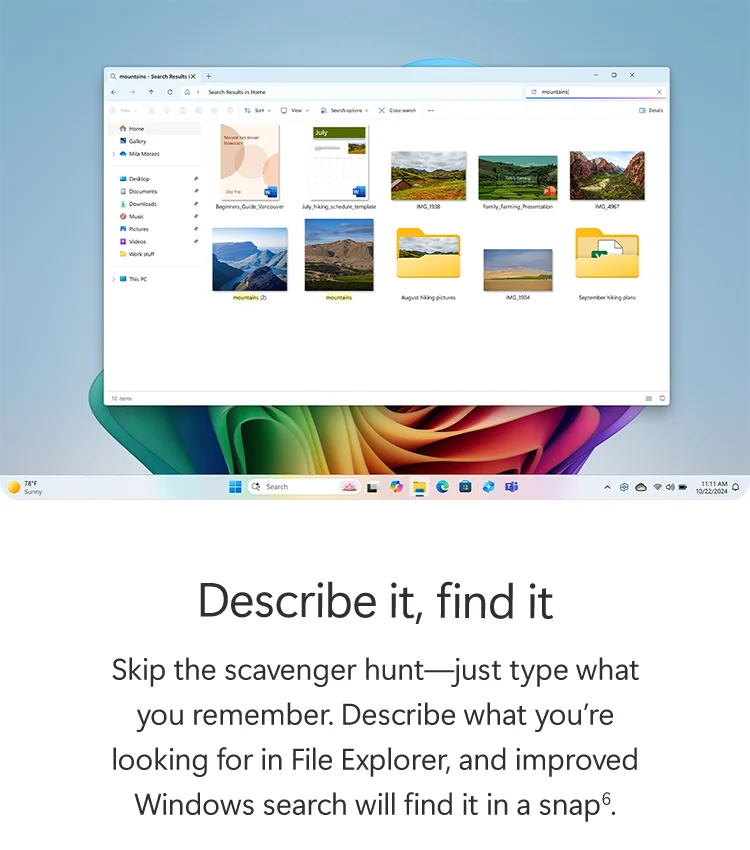Click the Delete trash icon
This screenshot has width=750, height=850.
(x=230, y=111)
